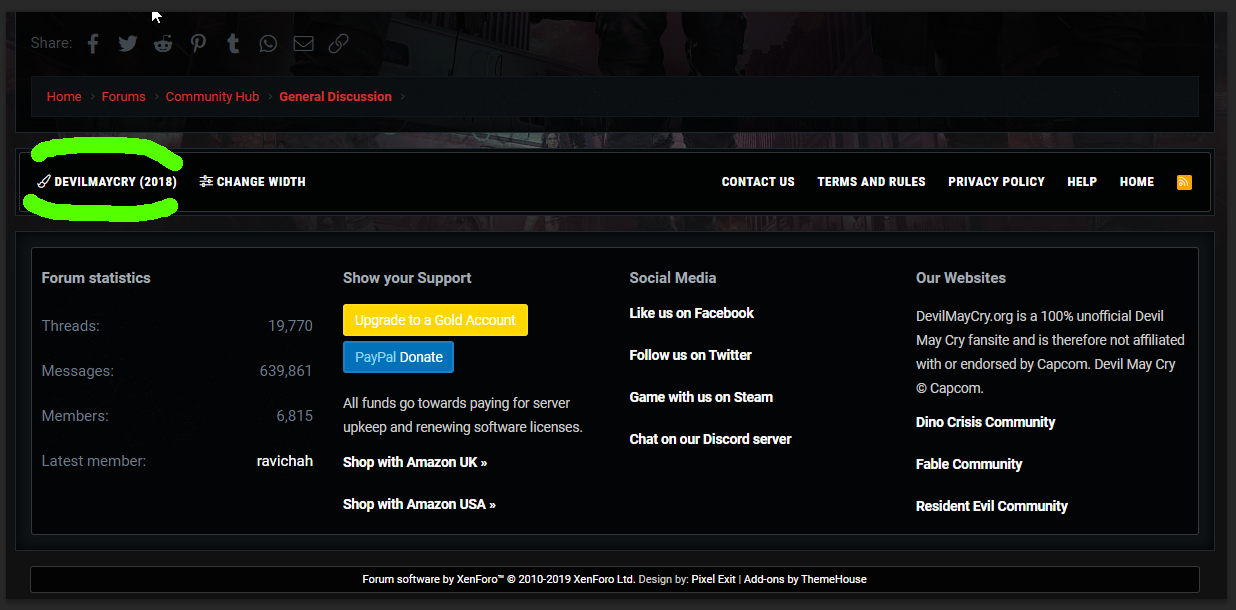Open the DEVILMAYCRY (2018) style chooser
Image resolution: width=1236 pixels, height=610 pixels.
pos(107,182)
